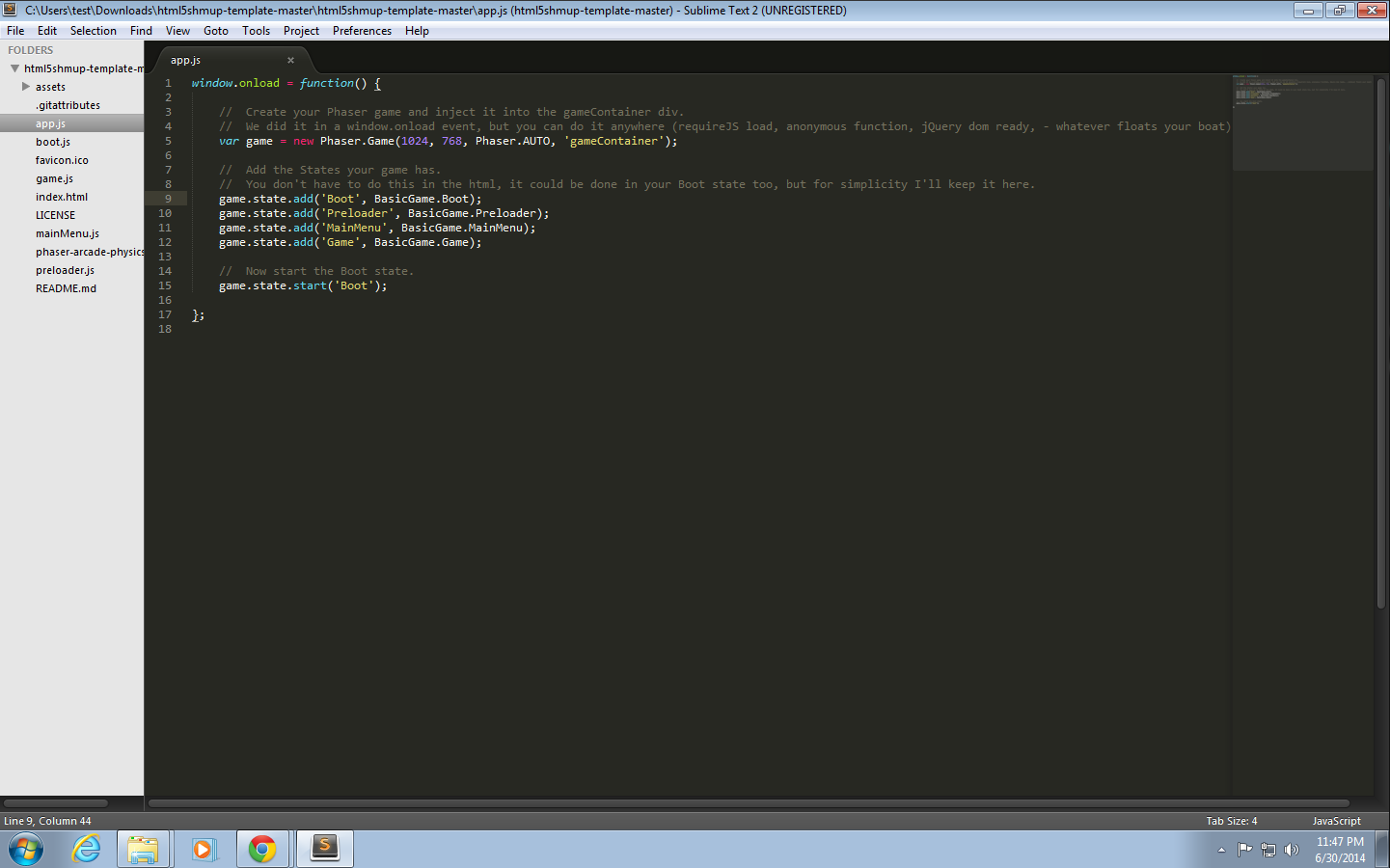Open game.js in the sidebar
Screen dimensions: 1390x868
pos(54,178)
